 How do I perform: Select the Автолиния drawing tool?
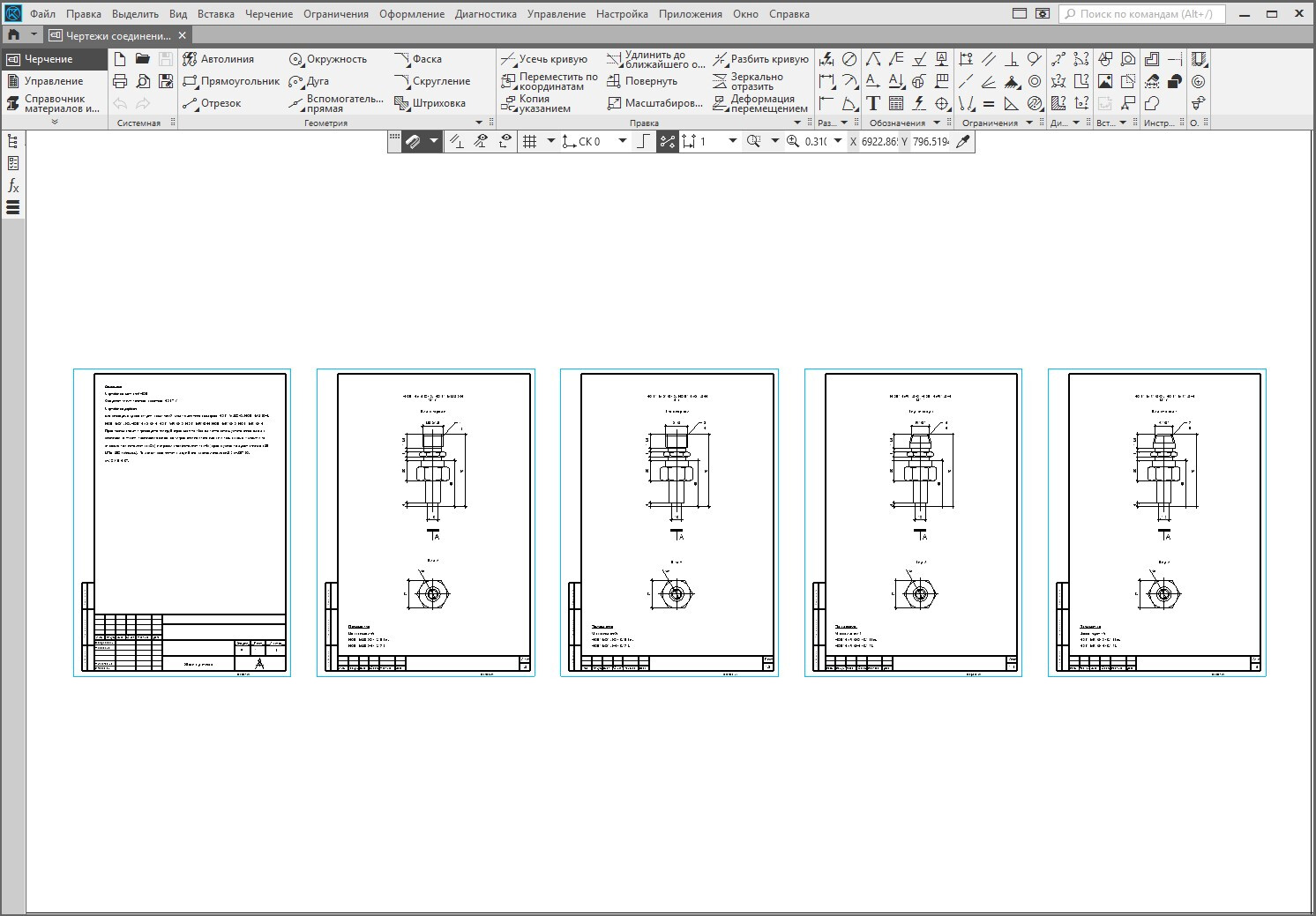(218, 59)
